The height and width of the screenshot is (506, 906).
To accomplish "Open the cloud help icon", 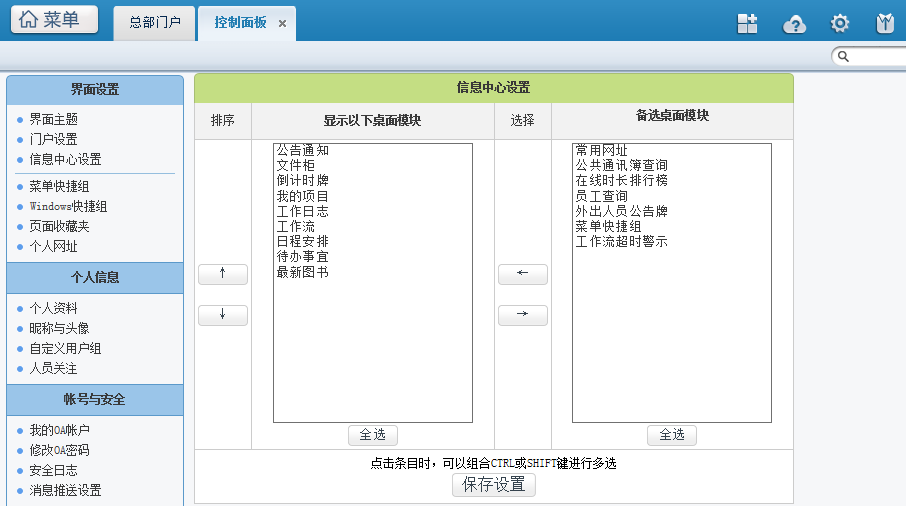I will click(794, 24).
